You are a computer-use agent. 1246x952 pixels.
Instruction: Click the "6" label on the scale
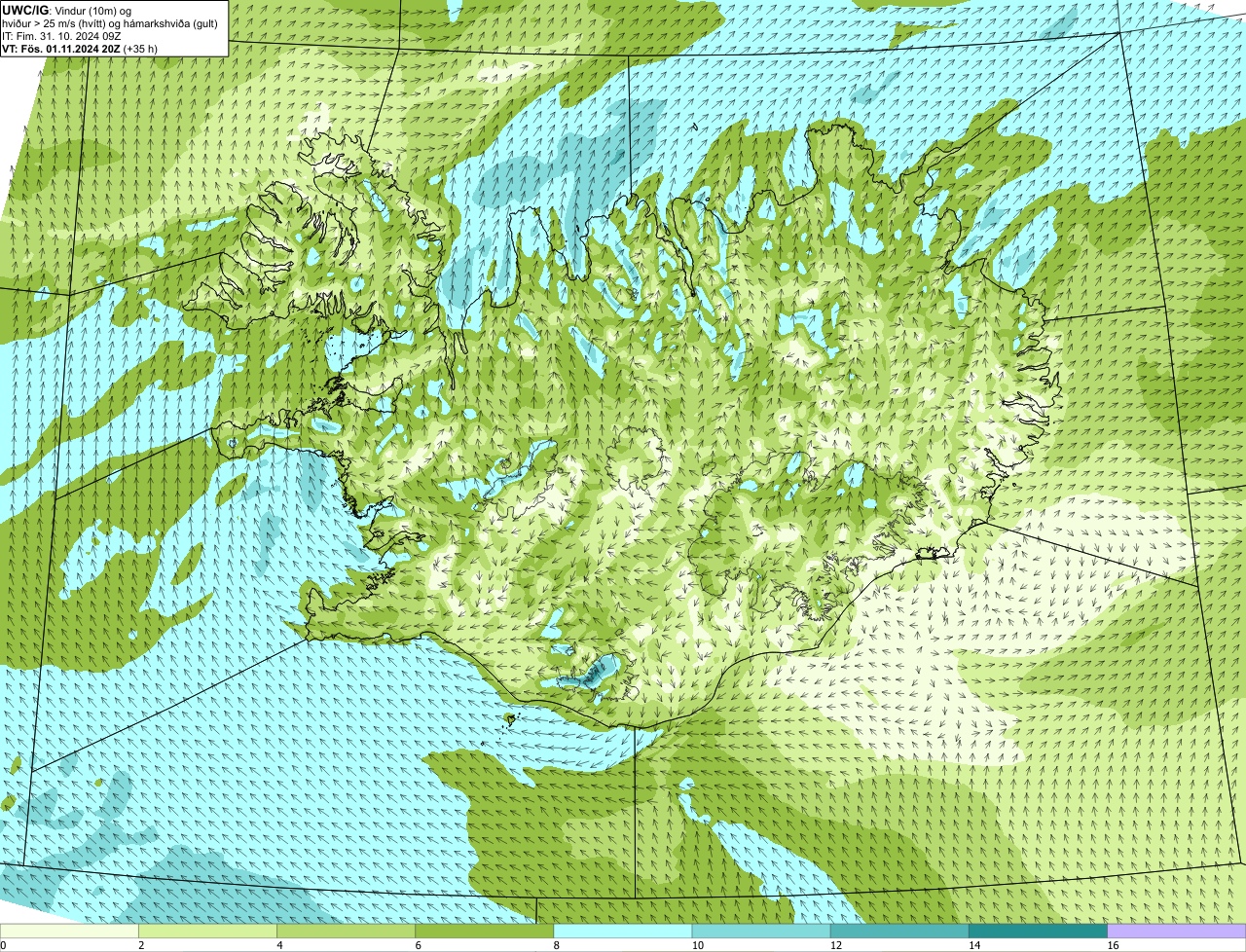tap(419, 945)
